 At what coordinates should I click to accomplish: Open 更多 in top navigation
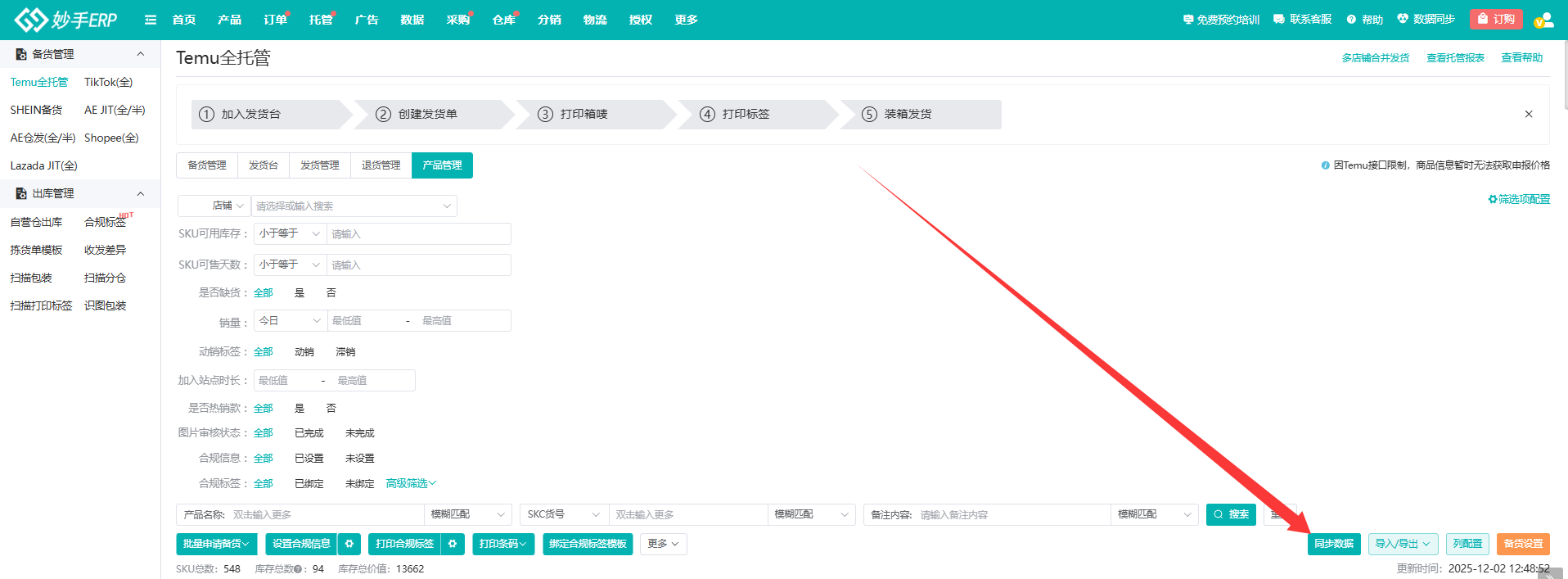point(686,20)
